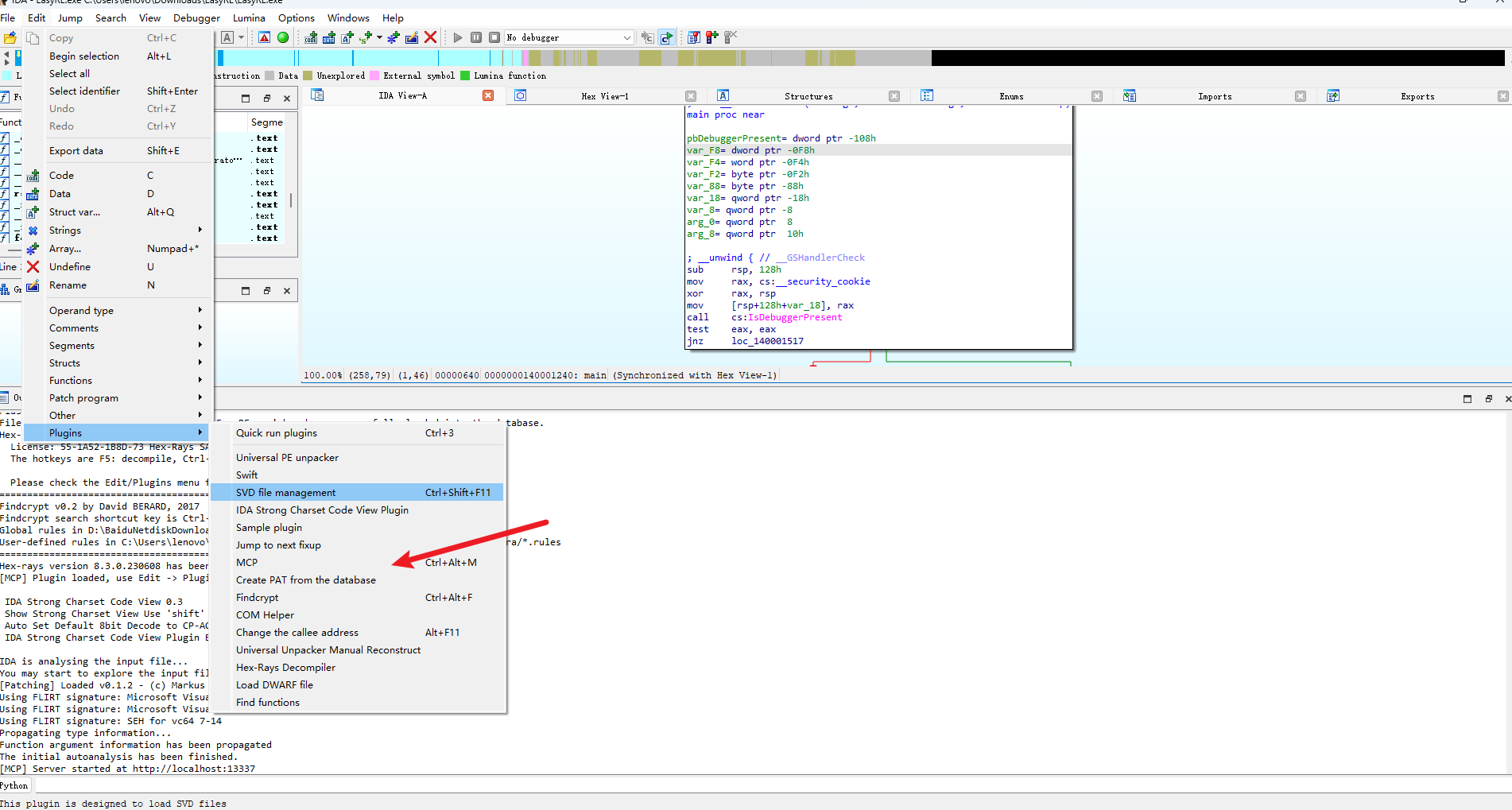Image resolution: width=1512 pixels, height=810 pixels.
Task: Switch to the IDA View-A tab
Action: [x=402, y=96]
